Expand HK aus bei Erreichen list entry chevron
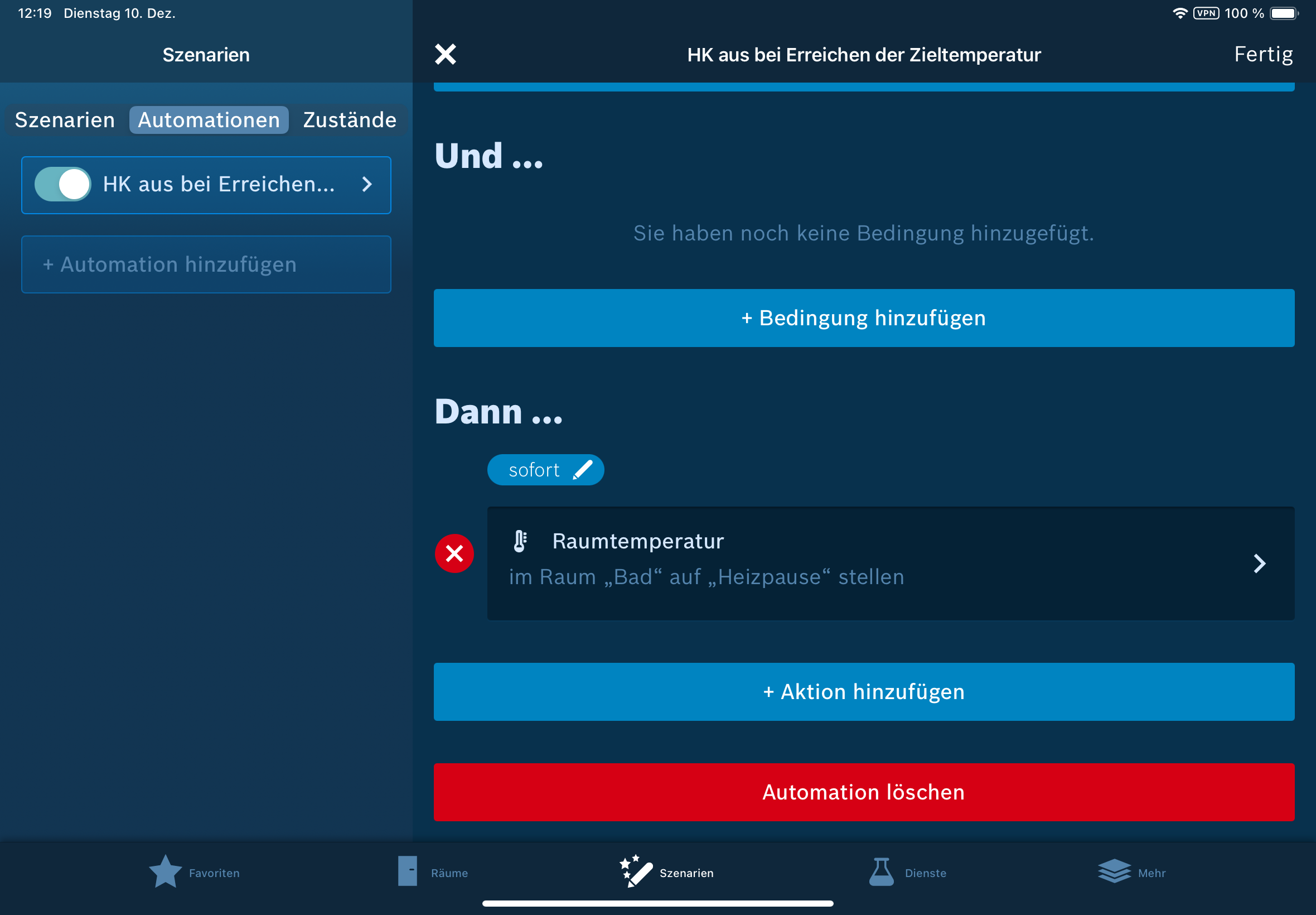The image size is (1316, 915). pyautogui.click(x=367, y=184)
